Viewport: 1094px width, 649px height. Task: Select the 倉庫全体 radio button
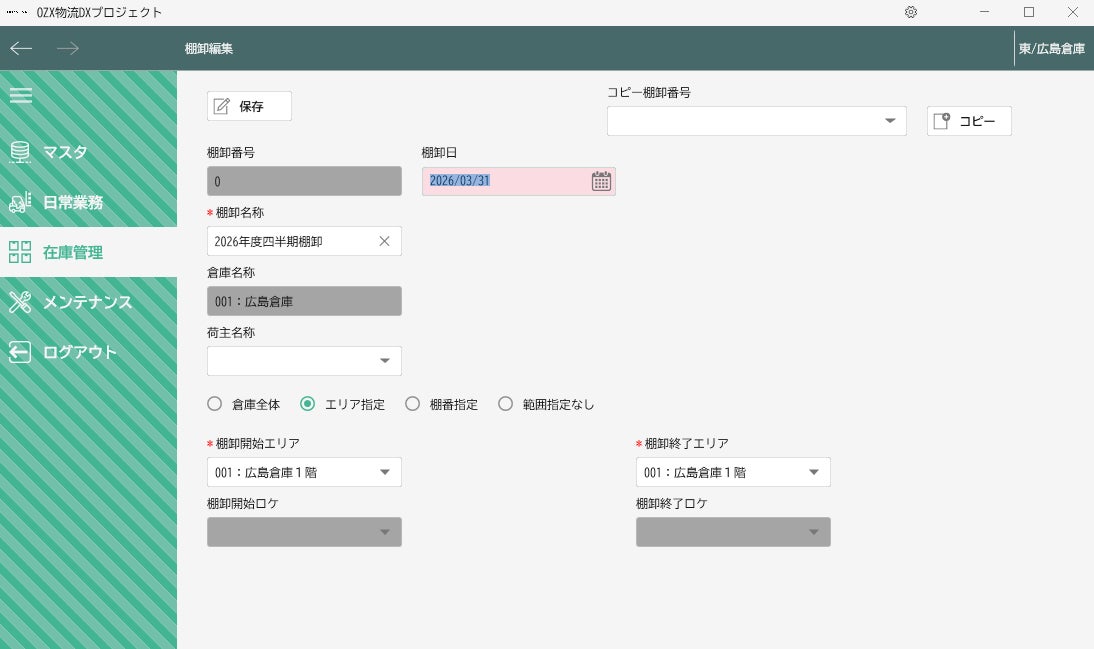(214, 404)
